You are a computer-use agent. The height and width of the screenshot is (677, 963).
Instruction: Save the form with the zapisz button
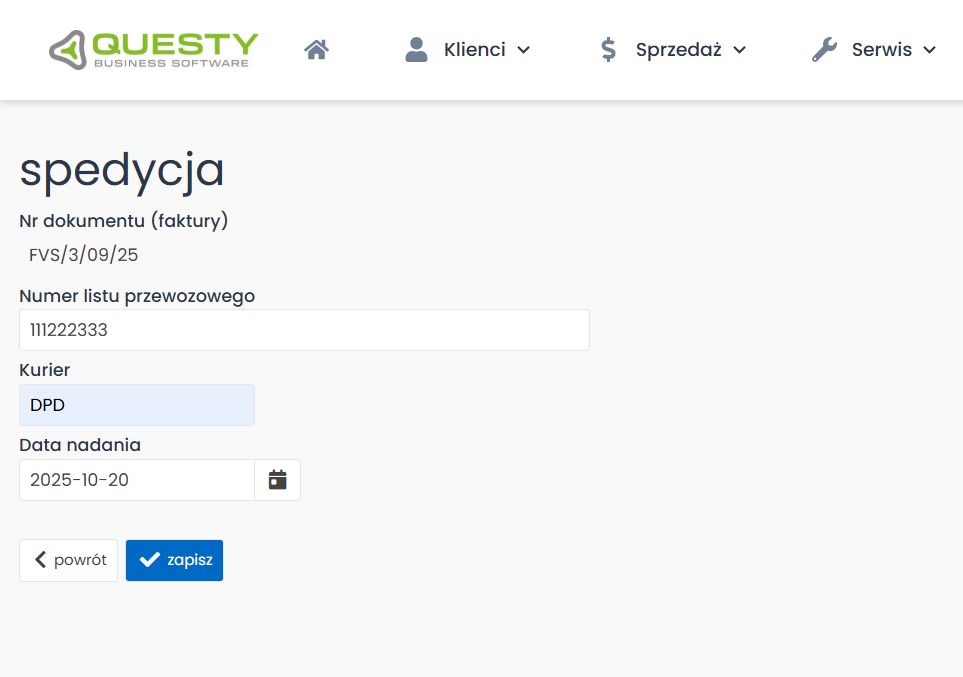(174, 560)
